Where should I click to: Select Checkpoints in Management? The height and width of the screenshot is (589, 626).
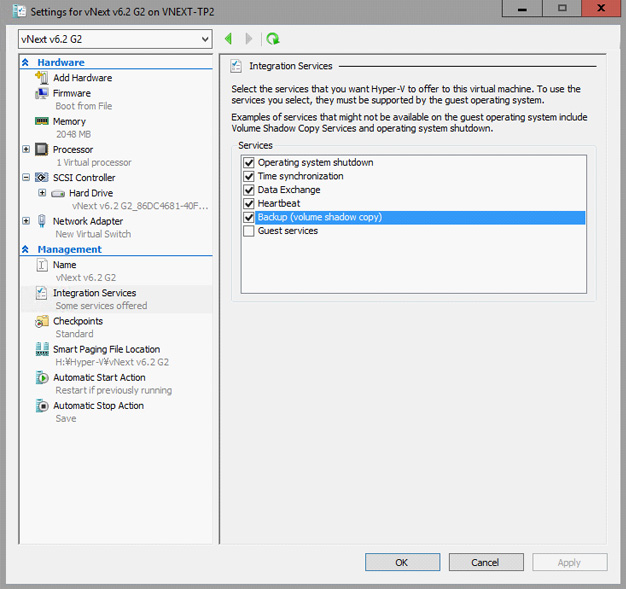coord(78,321)
